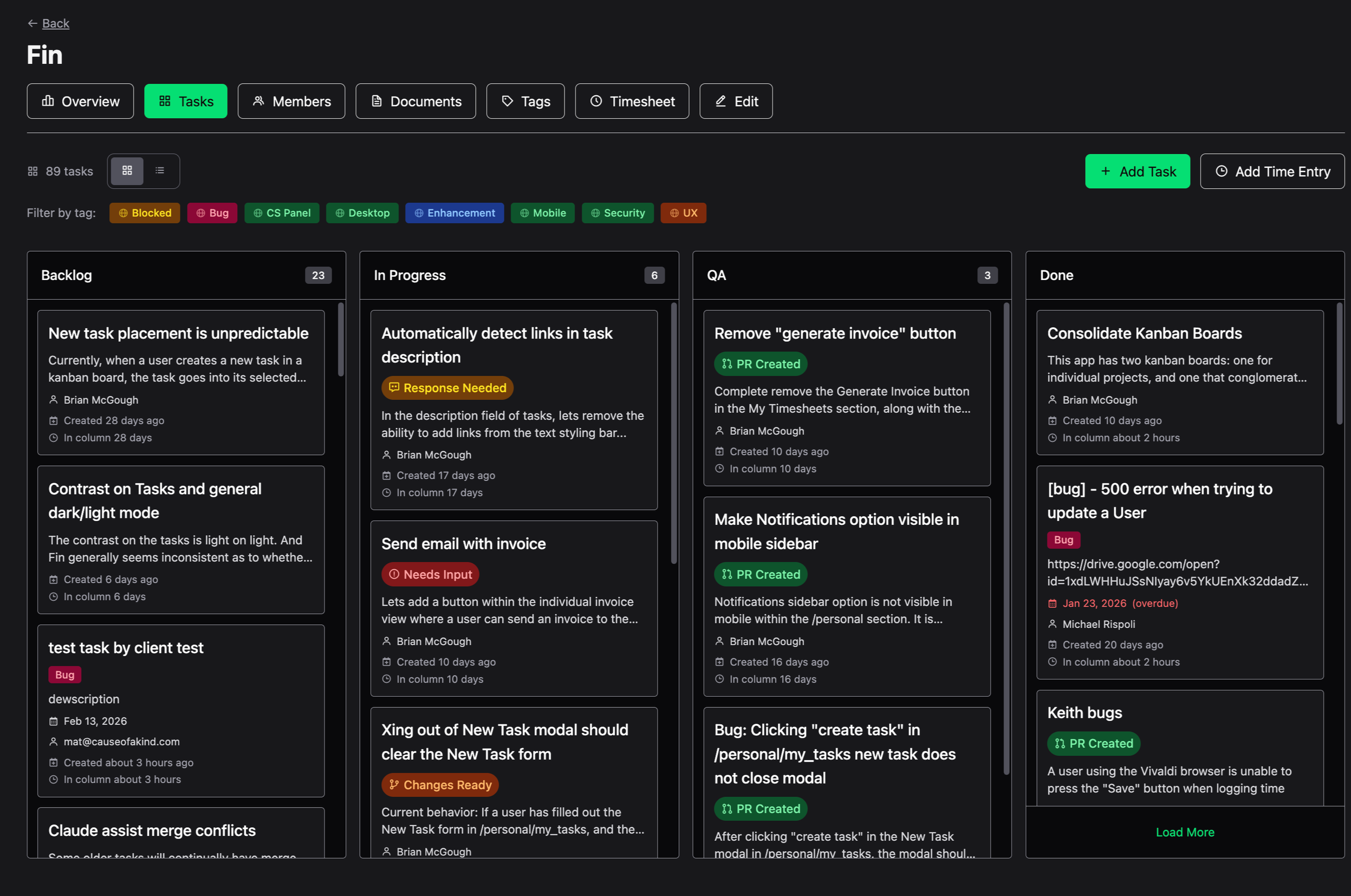The width and height of the screenshot is (1351, 896).
Task: Open the Send email with invoice card
Action: (463, 543)
